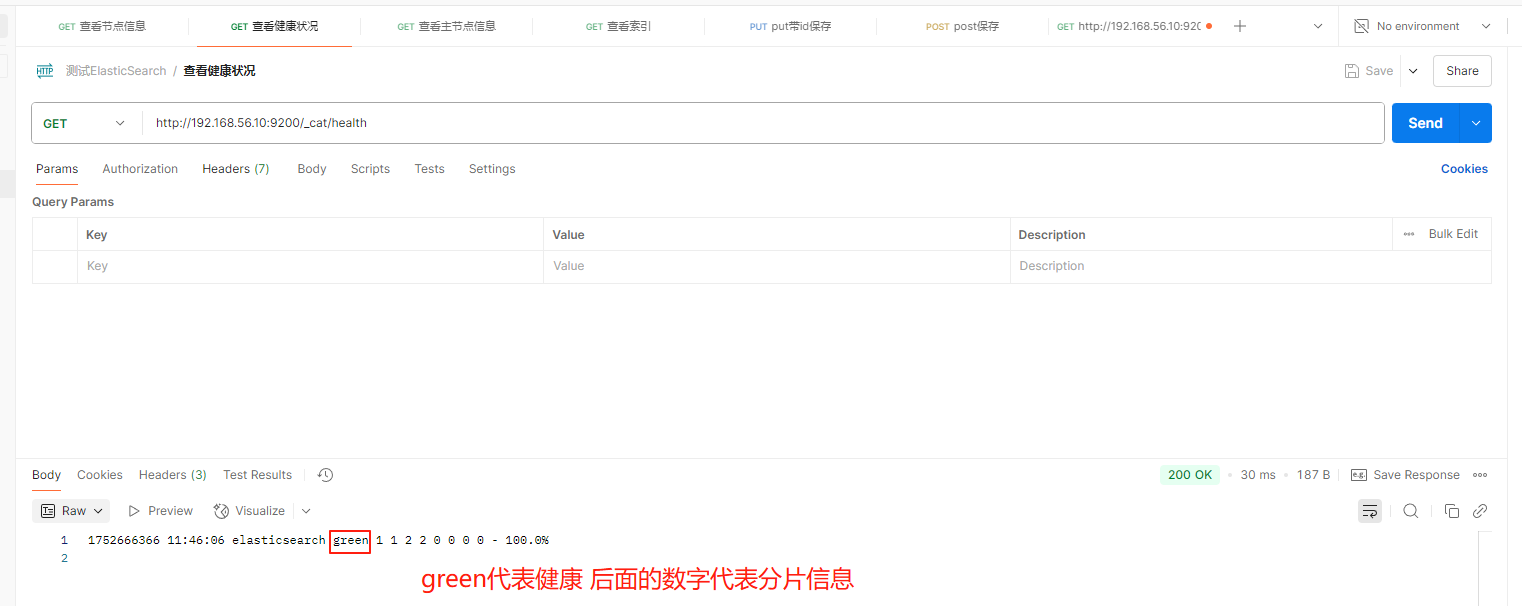Open the response more options ellipsis
The height and width of the screenshot is (606, 1522).
coord(1480,475)
